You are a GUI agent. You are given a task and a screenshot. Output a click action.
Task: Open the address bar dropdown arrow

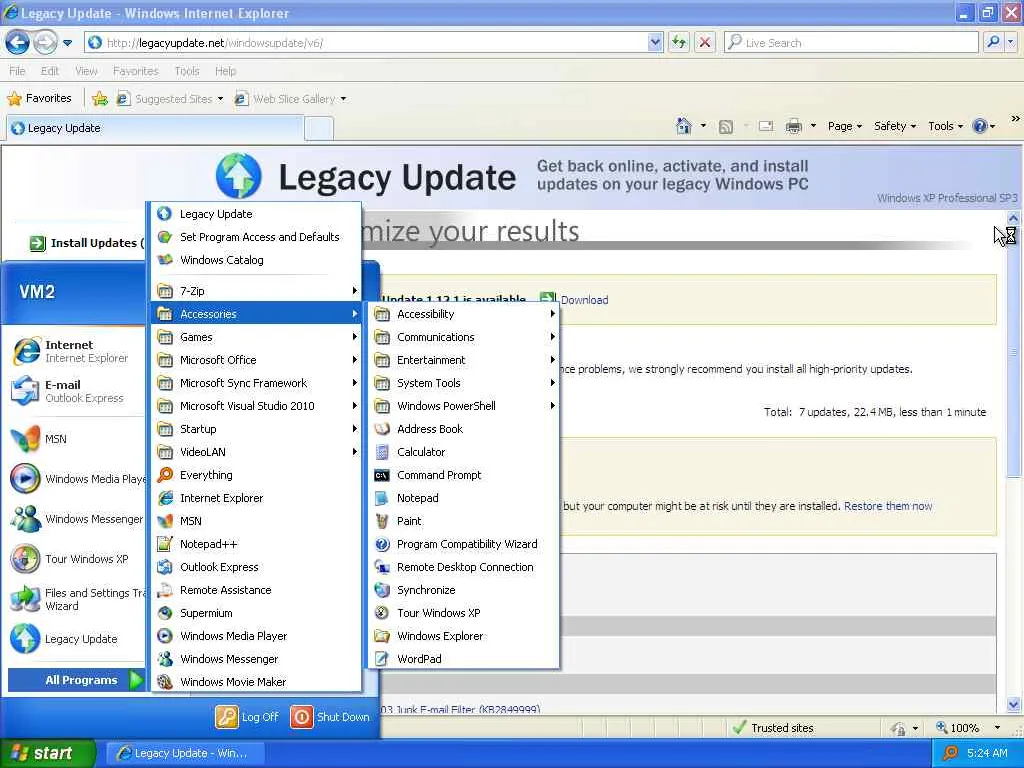(655, 42)
